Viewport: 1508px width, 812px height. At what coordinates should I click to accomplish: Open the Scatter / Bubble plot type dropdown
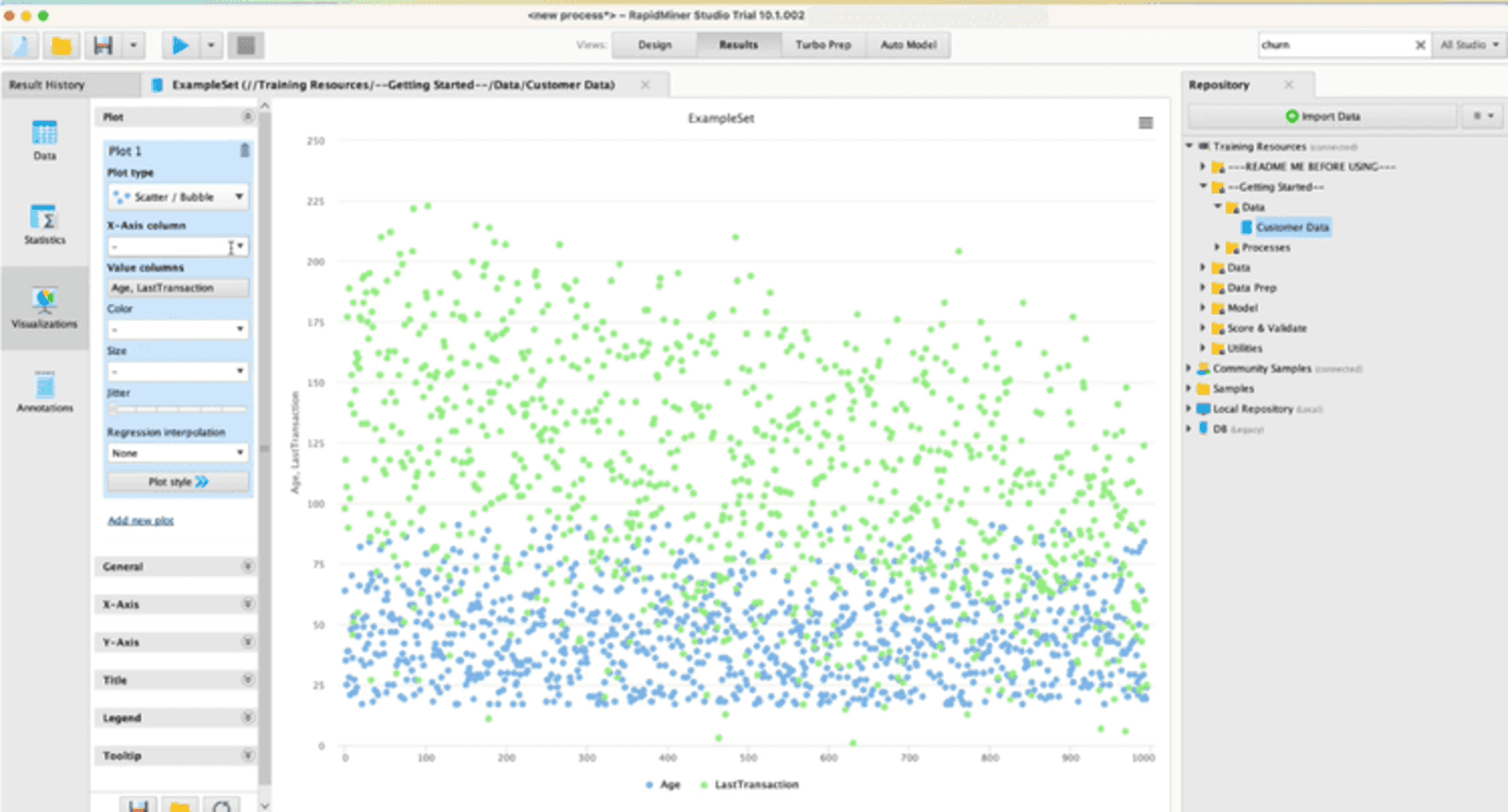tap(178, 197)
